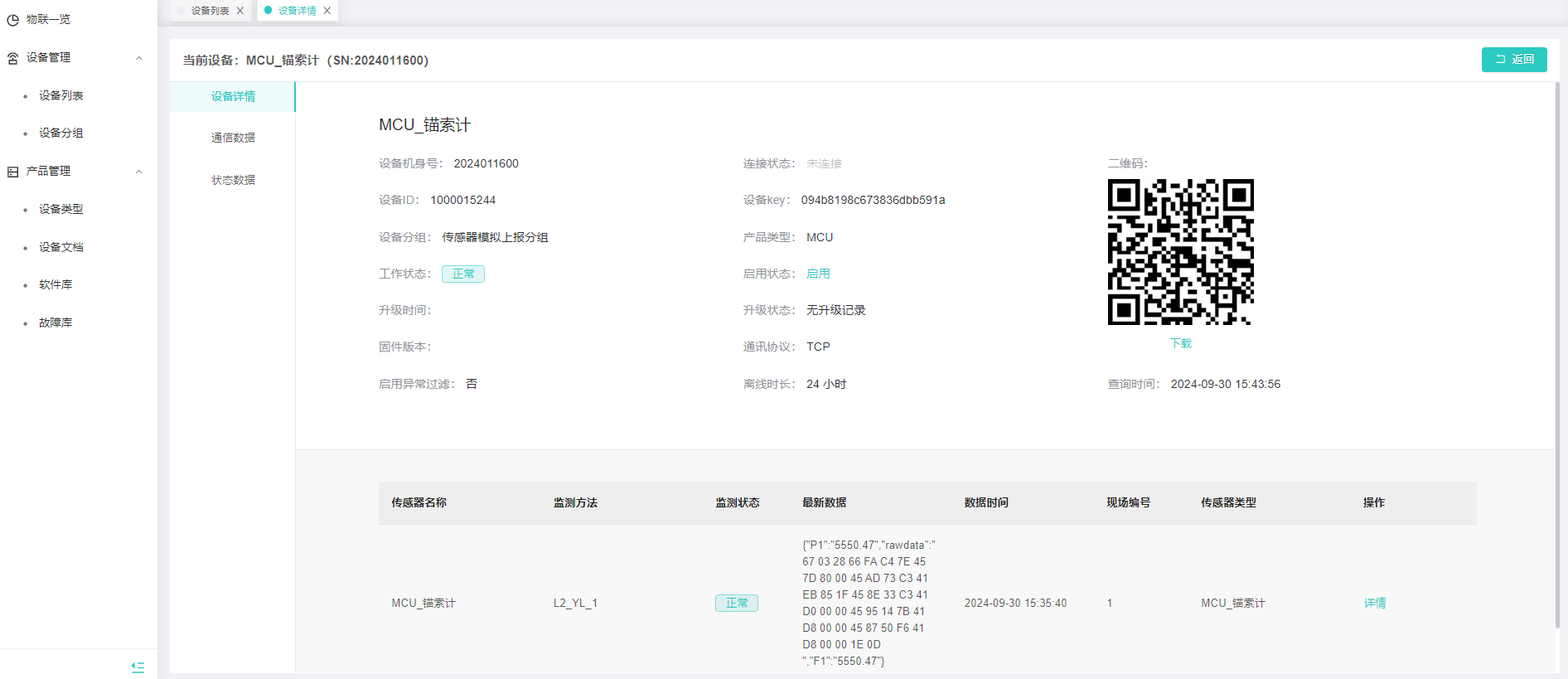Click the device QR code image
The height and width of the screenshot is (679, 1568).
tap(1180, 252)
